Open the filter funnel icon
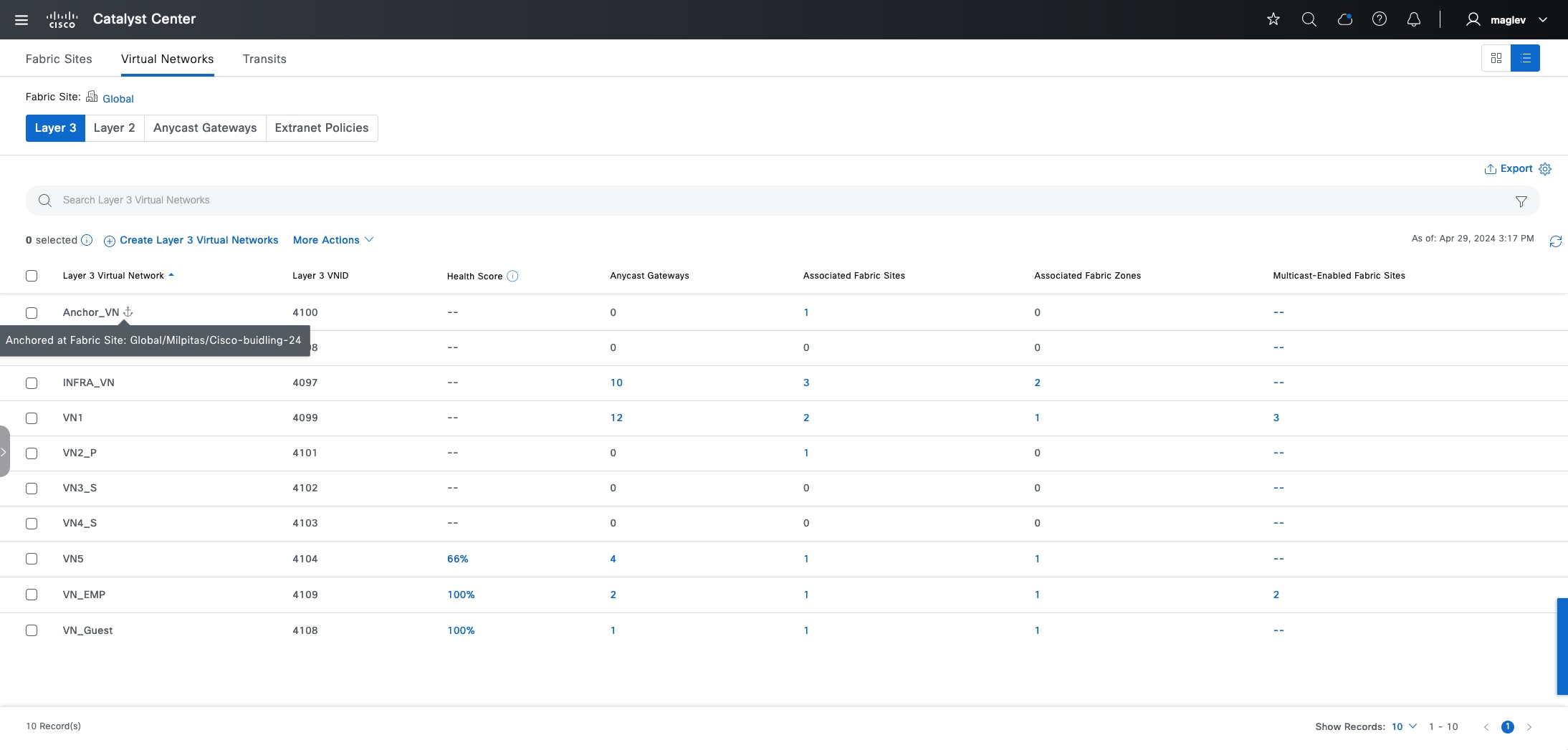The image size is (1568, 750). (x=1521, y=201)
